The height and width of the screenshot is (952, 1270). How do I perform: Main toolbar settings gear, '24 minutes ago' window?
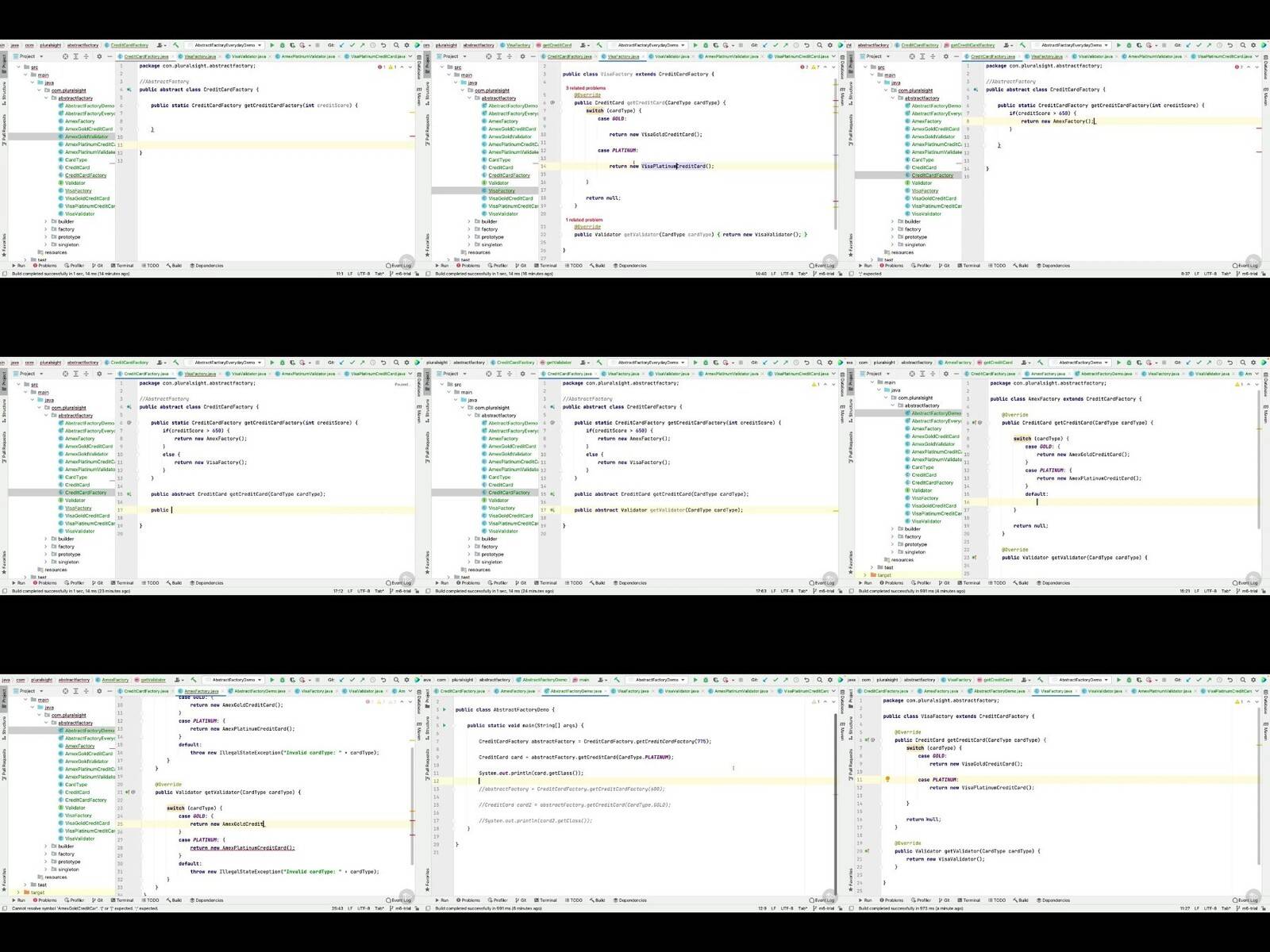coord(829,363)
